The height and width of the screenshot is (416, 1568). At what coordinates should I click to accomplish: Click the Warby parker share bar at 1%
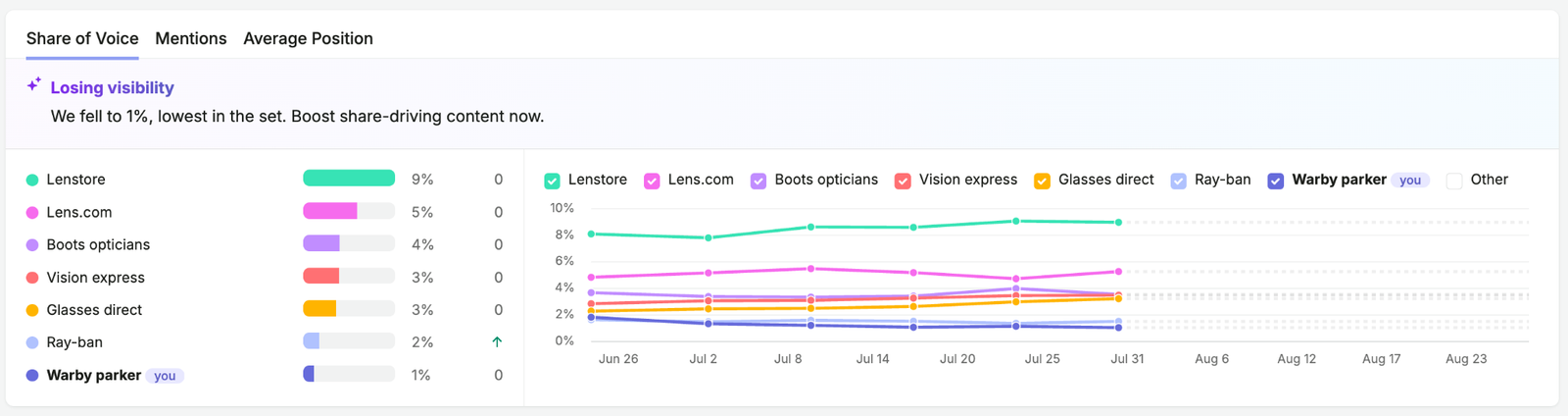click(349, 374)
